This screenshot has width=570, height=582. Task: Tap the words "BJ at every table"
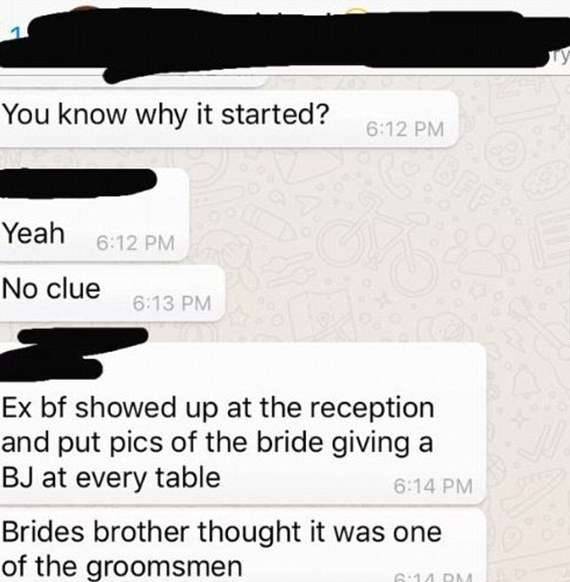(111, 478)
